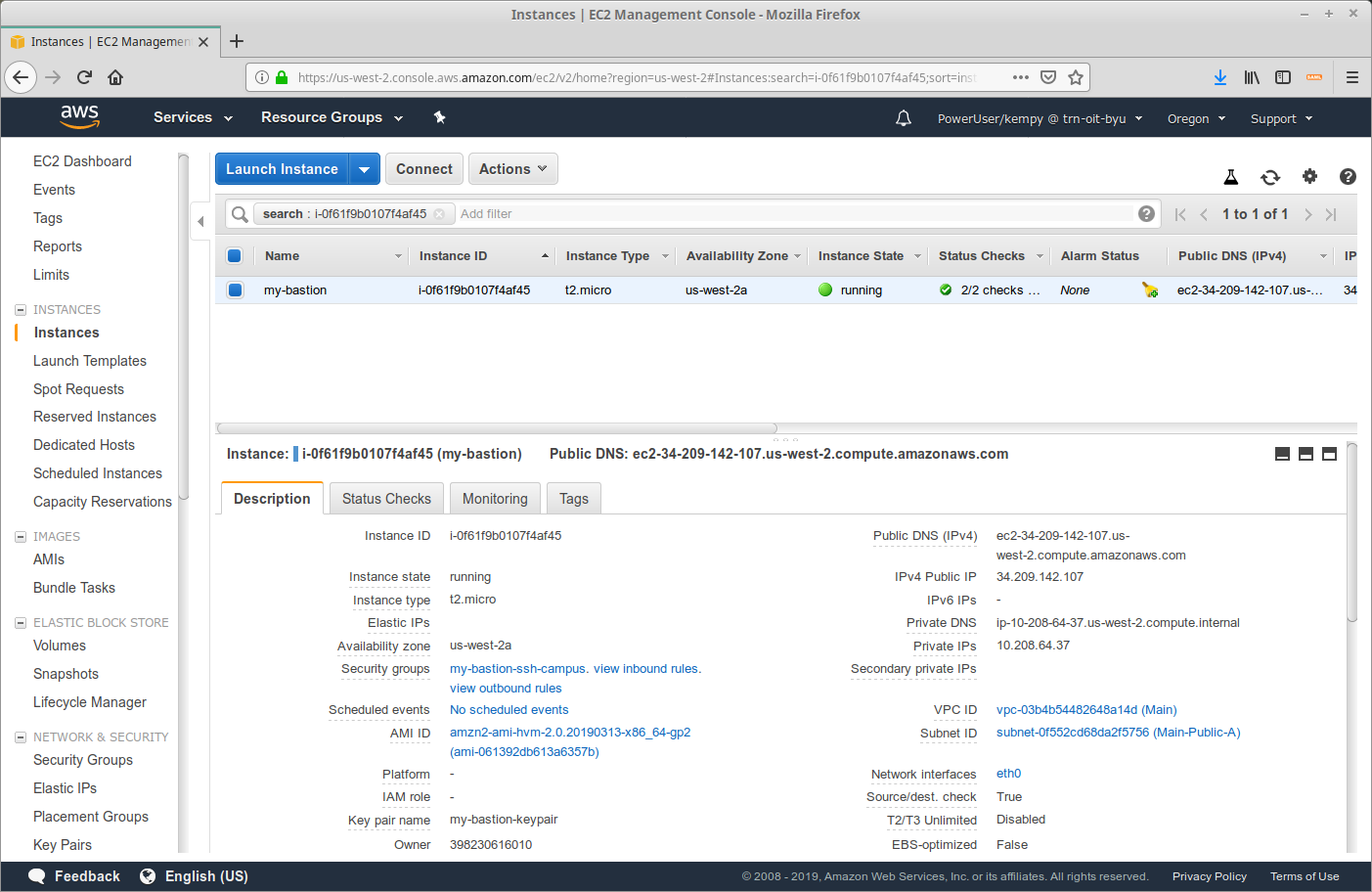The width and height of the screenshot is (1372, 892).
Task: Open the Launch Instance dropdown arrow
Action: tap(365, 169)
